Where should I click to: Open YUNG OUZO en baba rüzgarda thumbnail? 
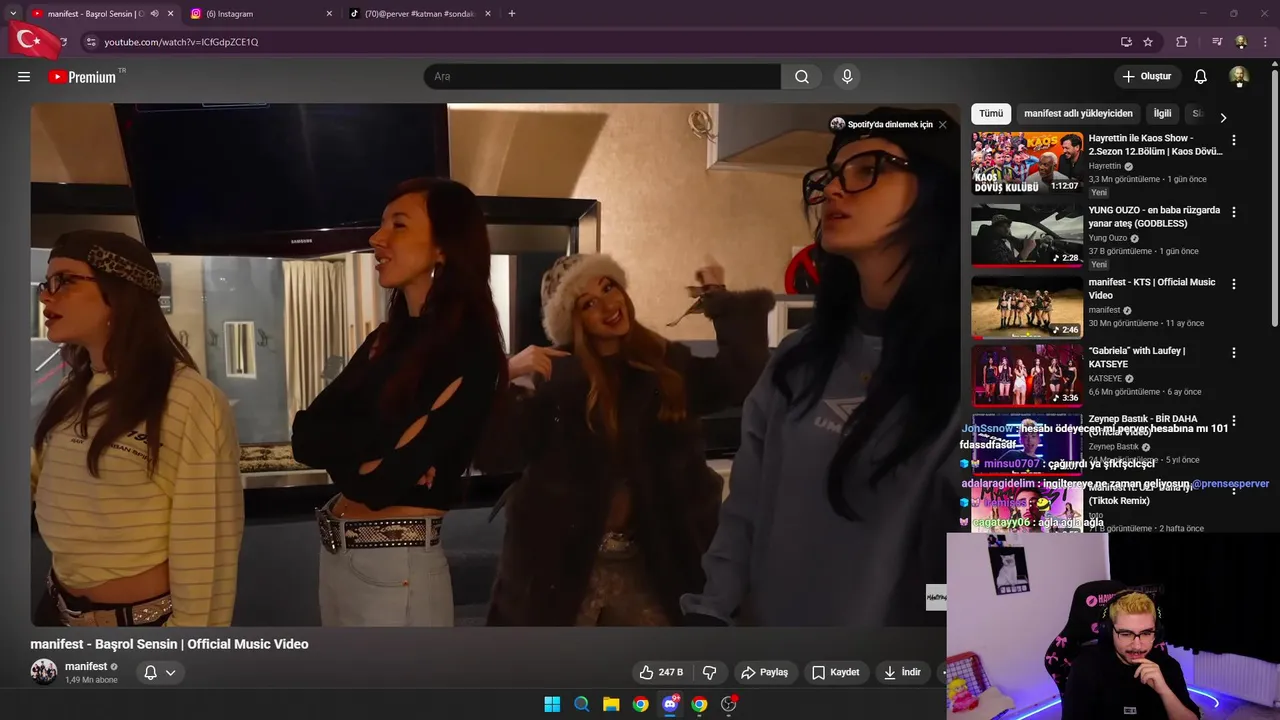1027,235
